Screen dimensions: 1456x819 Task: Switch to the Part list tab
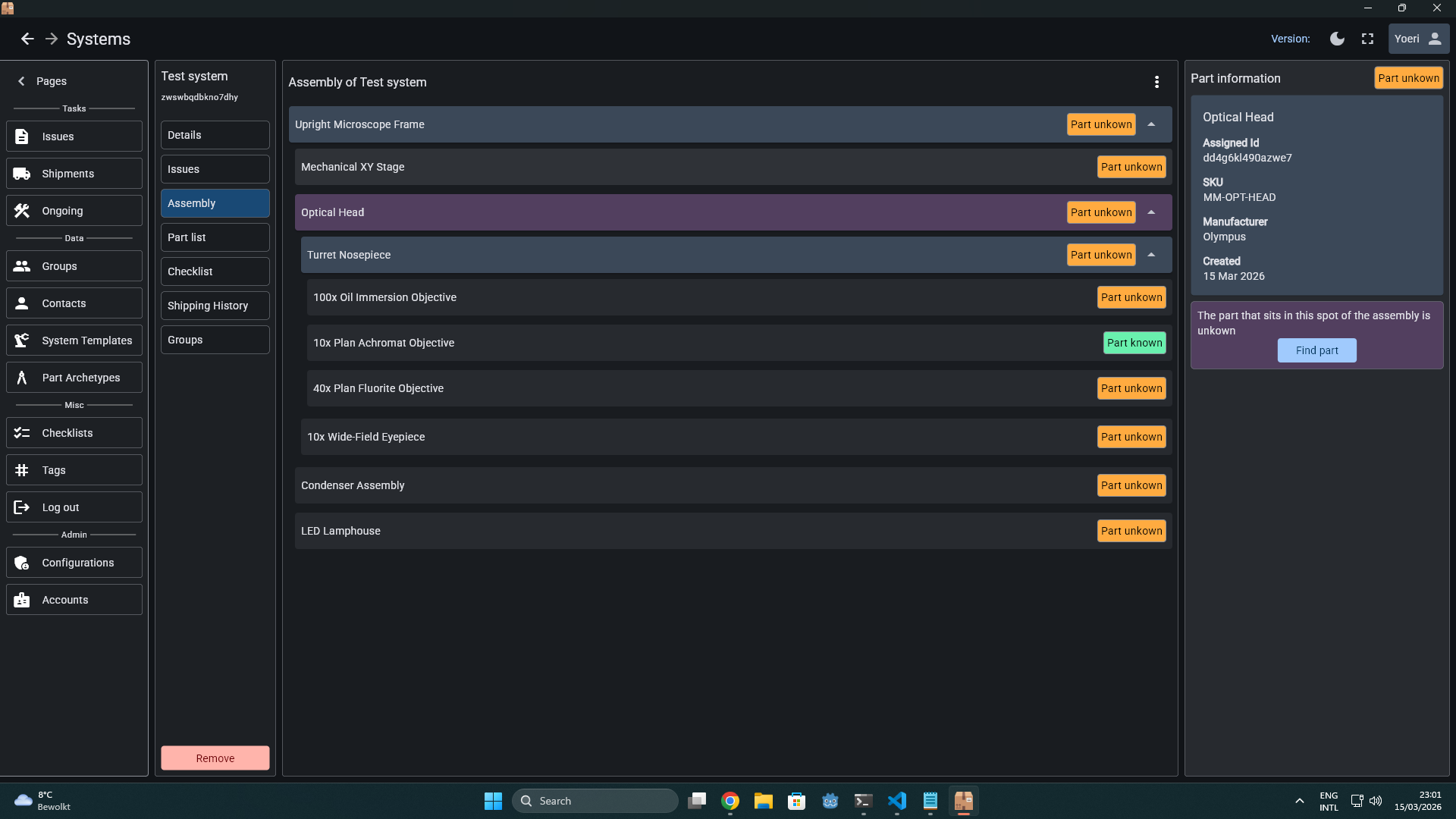[x=215, y=237]
